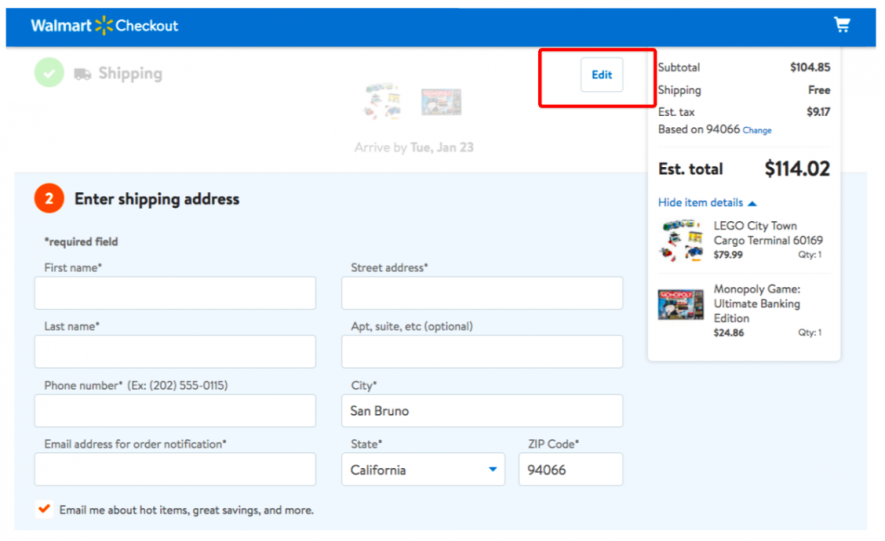
Task: Click the order notification email address field
Action: [175, 469]
